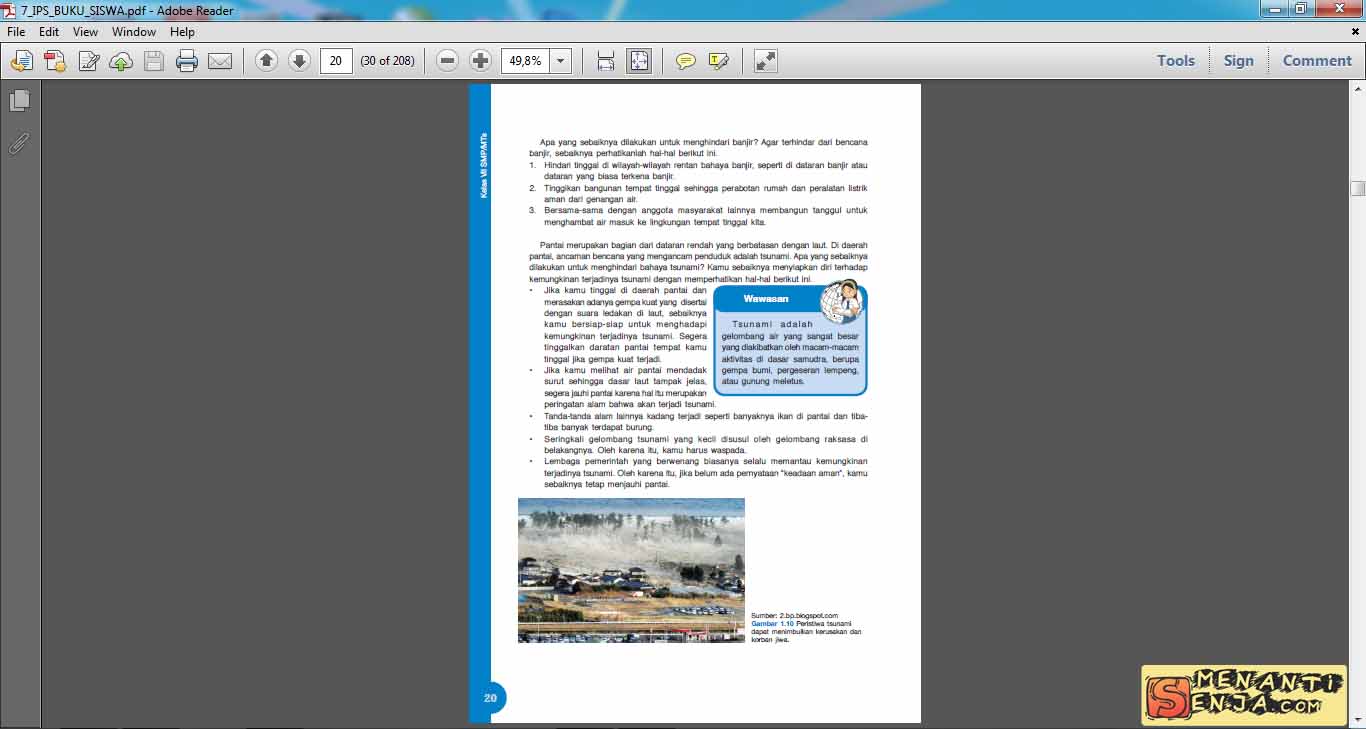1366x729 pixels.
Task: Click the "(30 of 208)" page count text
Action: 387,61
